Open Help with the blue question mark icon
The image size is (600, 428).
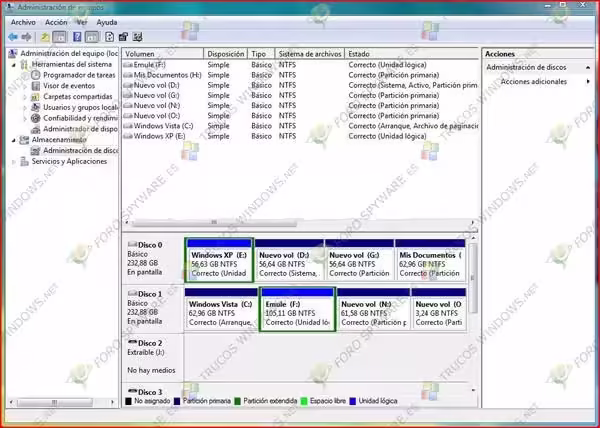pos(79,37)
